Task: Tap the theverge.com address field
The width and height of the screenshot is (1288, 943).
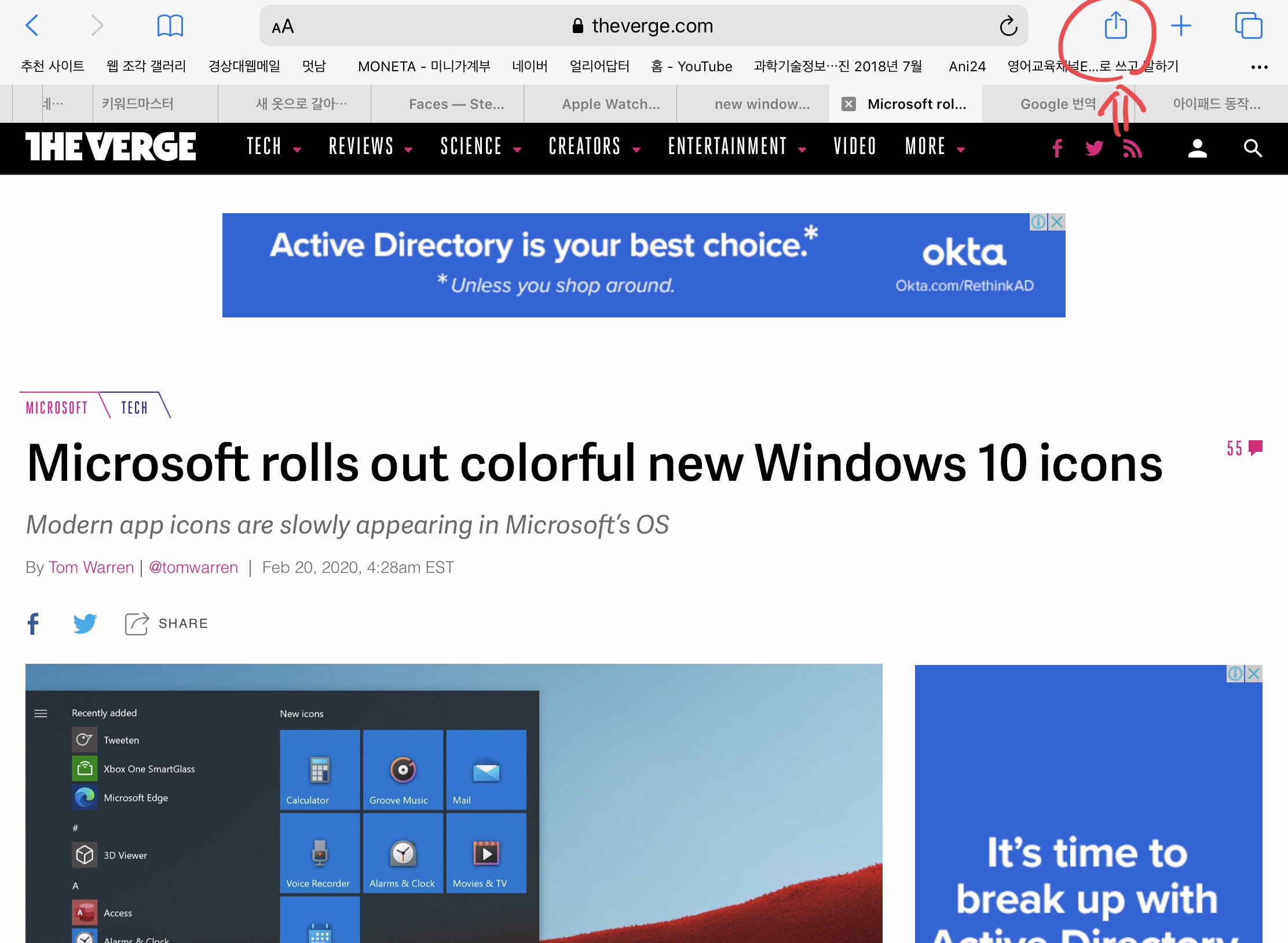Action: (643, 25)
